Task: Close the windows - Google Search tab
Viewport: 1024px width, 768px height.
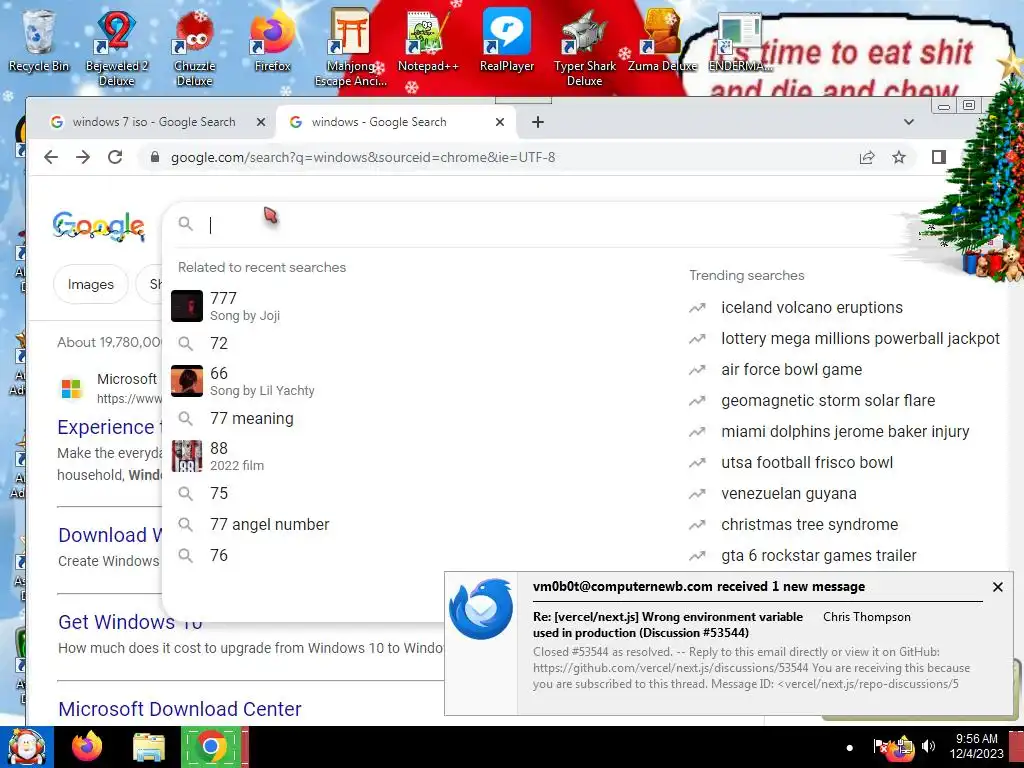Action: (x=500, y=122)
